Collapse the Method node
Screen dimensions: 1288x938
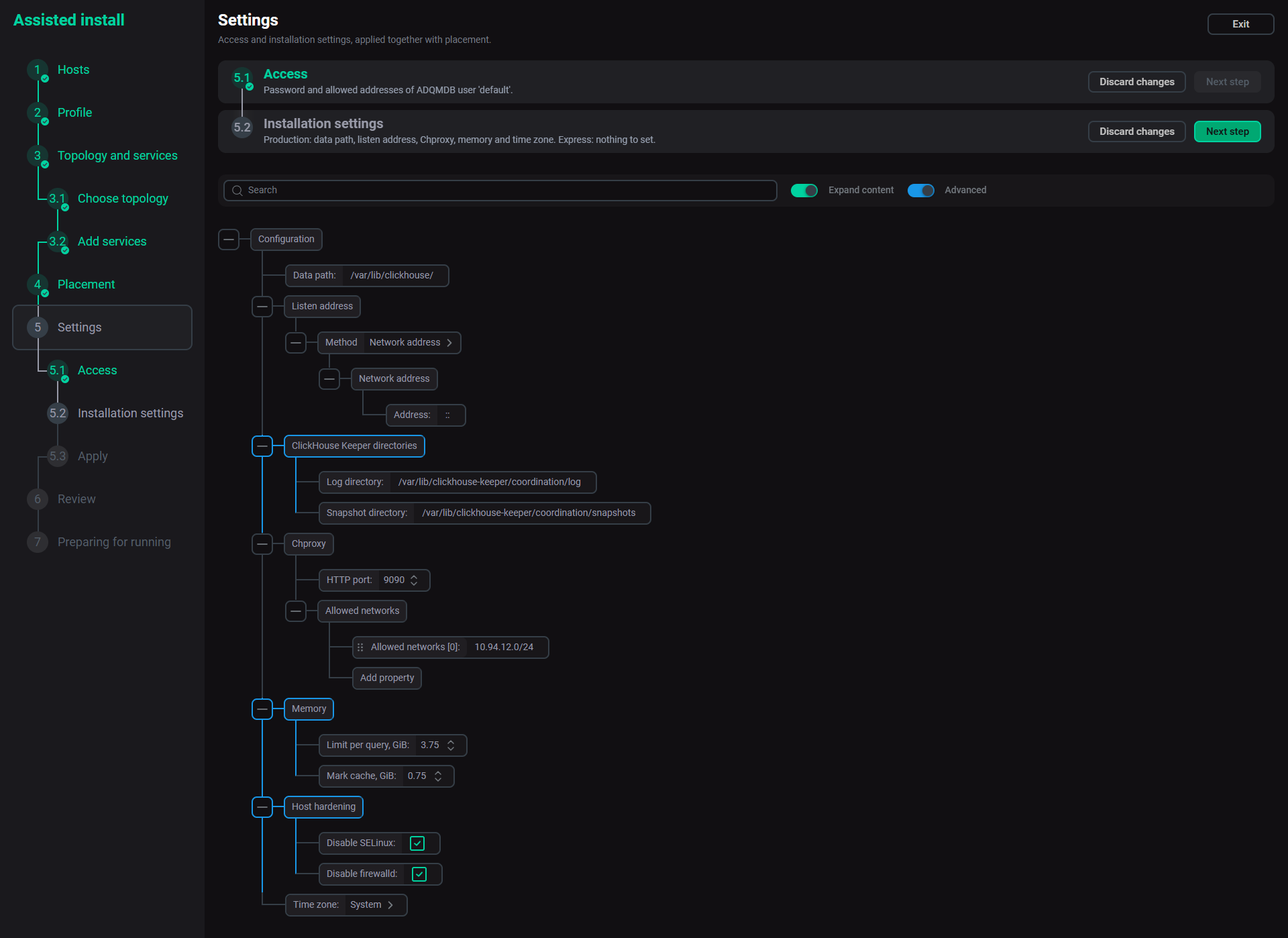click(296, 343)
